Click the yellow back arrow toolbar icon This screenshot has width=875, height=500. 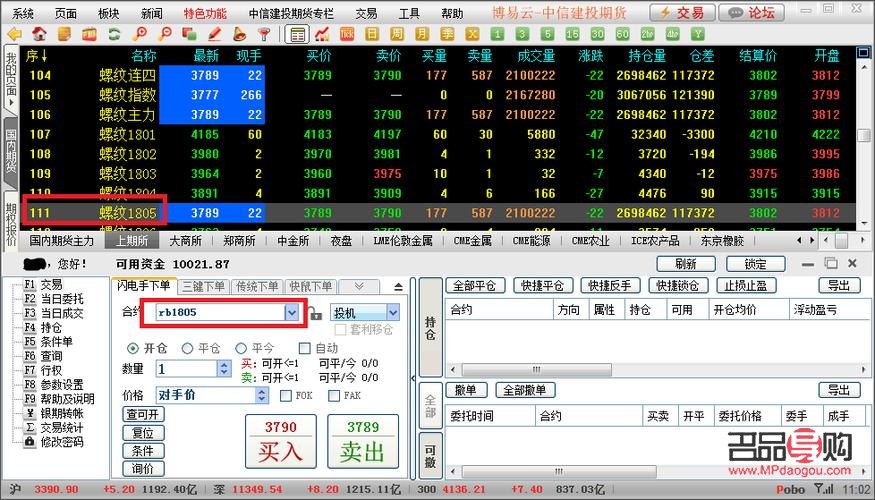(x=14, y=35)
